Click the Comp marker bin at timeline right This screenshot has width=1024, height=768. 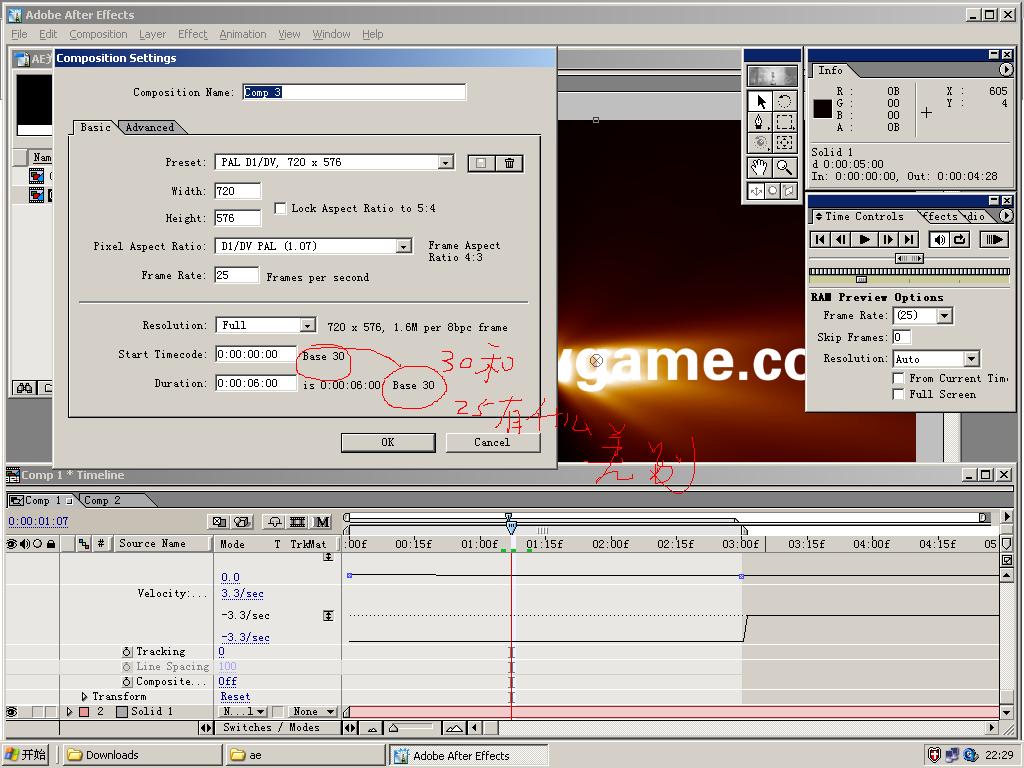[1006, 543]
